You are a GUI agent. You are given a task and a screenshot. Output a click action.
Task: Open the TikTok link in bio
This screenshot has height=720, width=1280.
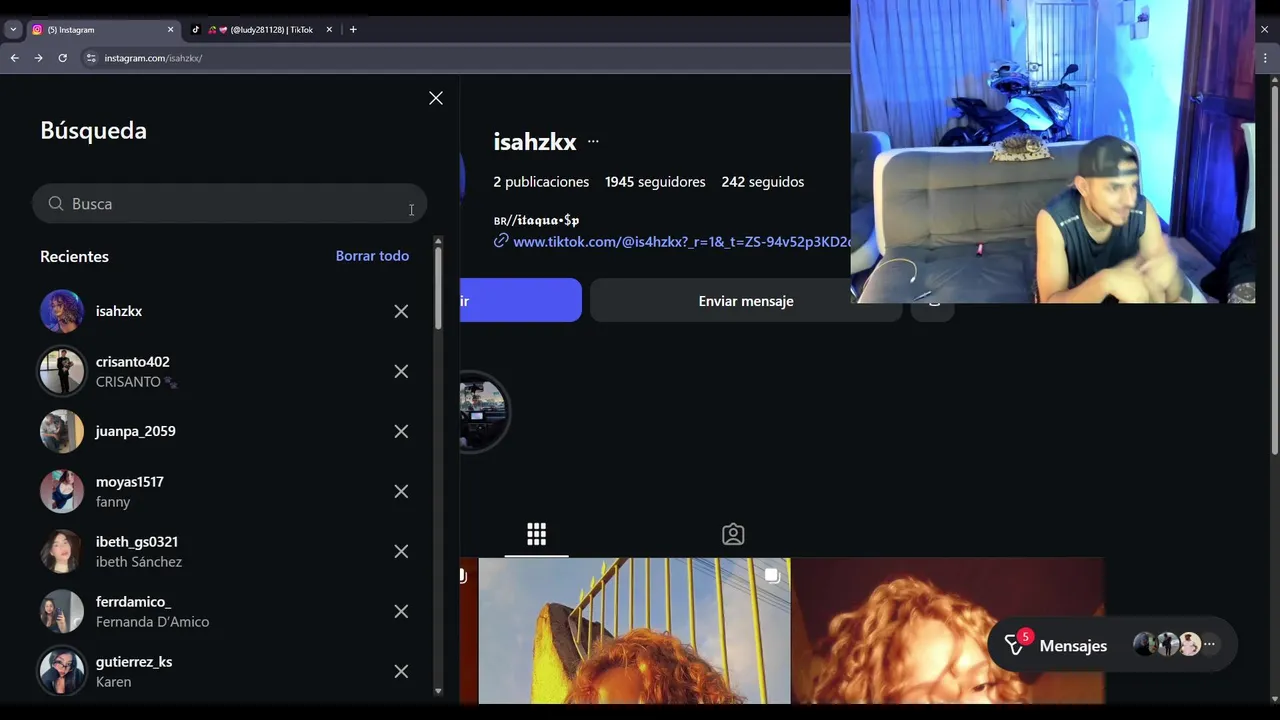680,242
